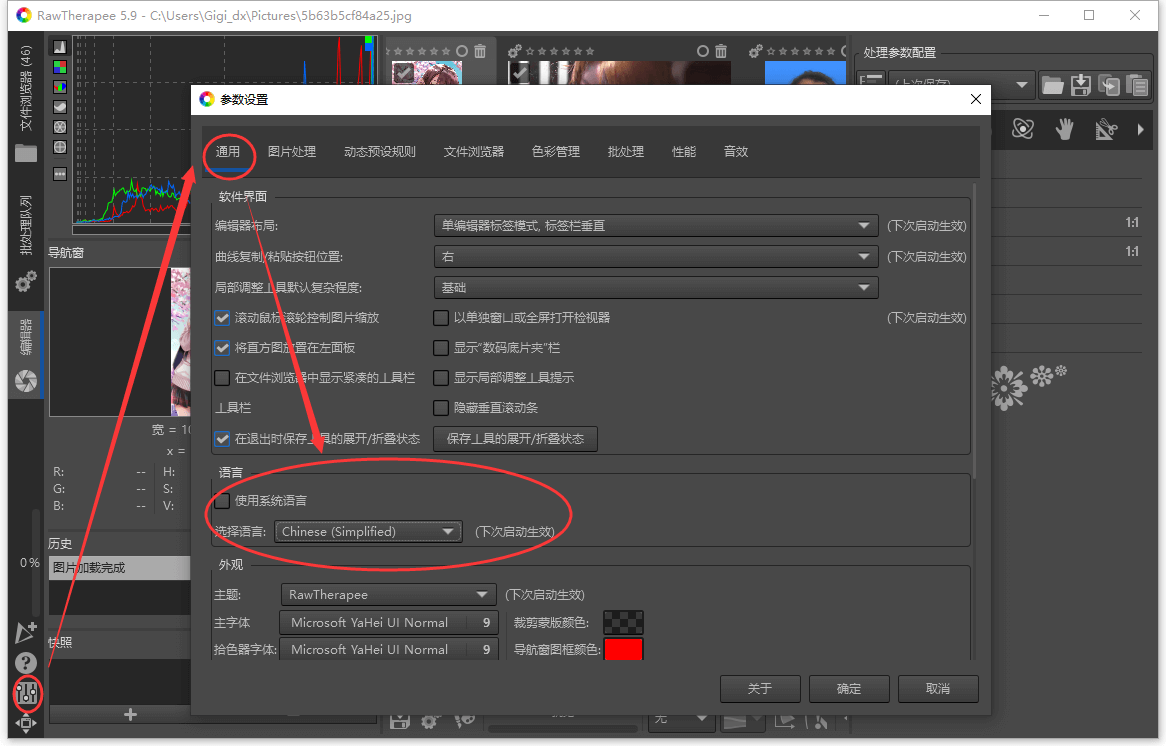Viewport: 1166px width, 746px height.
Task: Enable compact toolbar in file browser checkbox
Action: 222,378
